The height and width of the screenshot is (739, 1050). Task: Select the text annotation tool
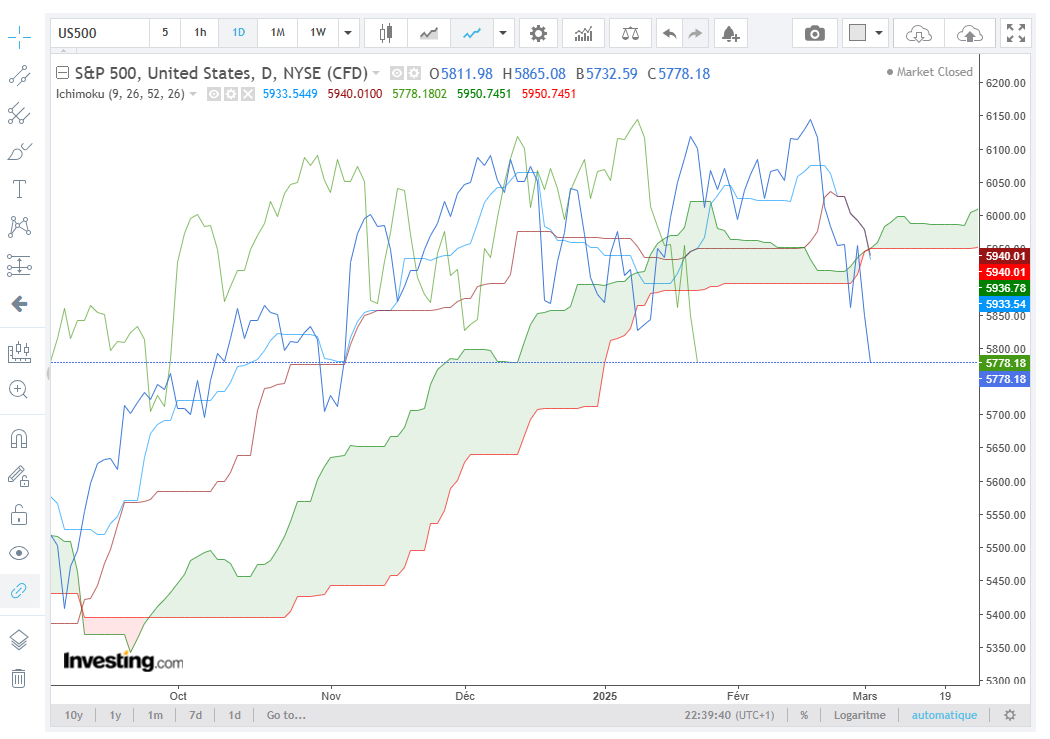(x=19, y=189)
